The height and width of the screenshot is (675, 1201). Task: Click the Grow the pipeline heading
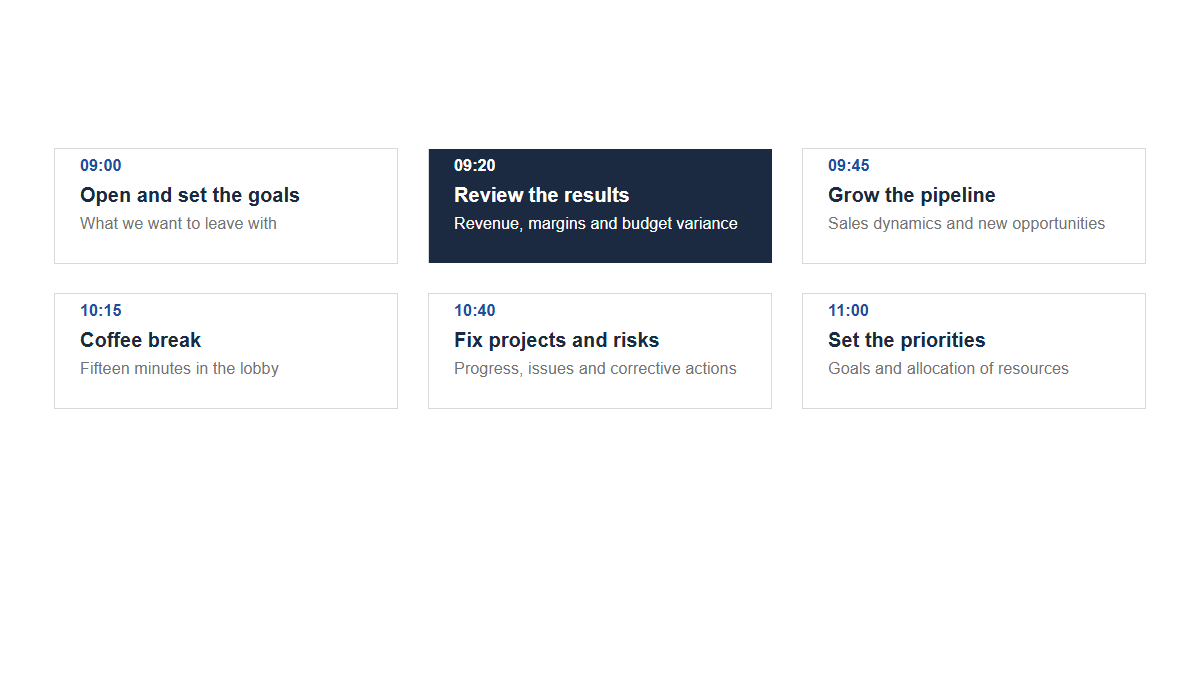pos(912,195)
